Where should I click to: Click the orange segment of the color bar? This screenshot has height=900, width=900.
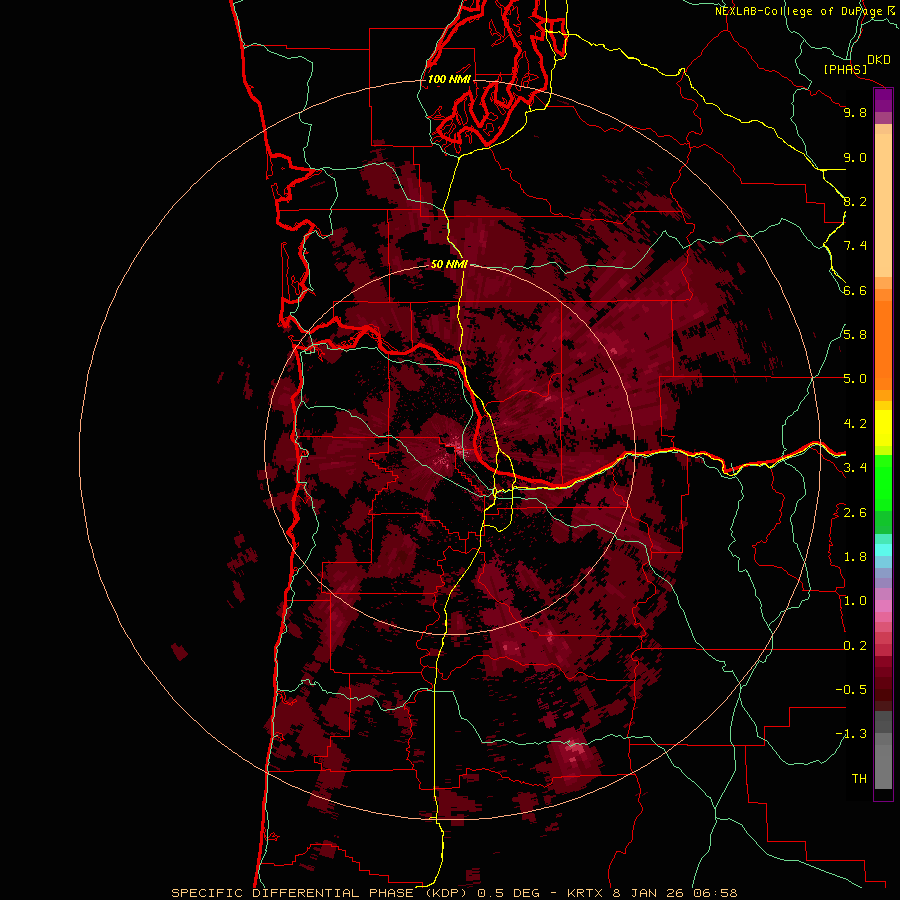883,344
